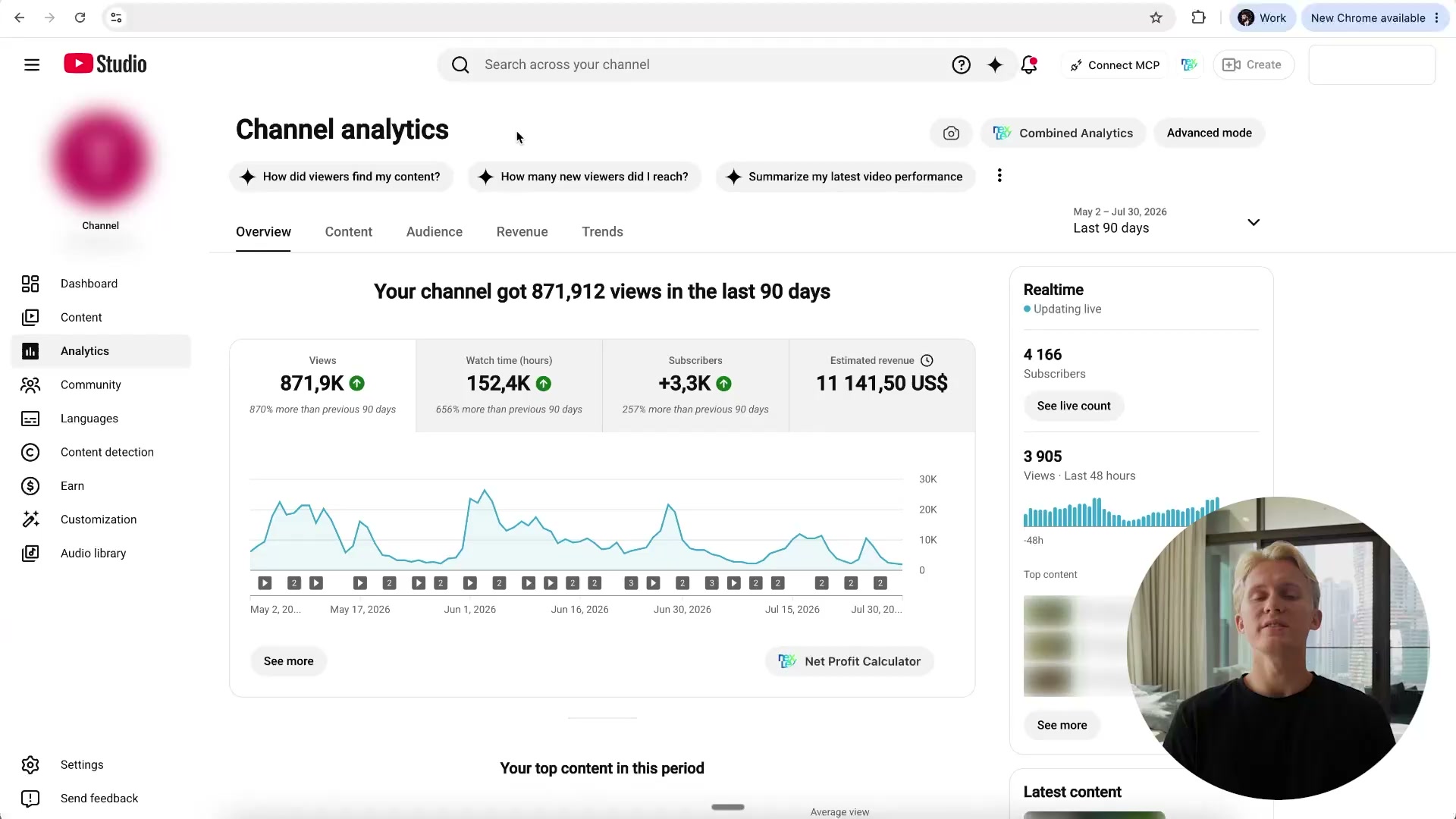This screenshot has width=1456, height=819.
Task: Open the three-dot more suggestions menu
Action: coord(999,176)
